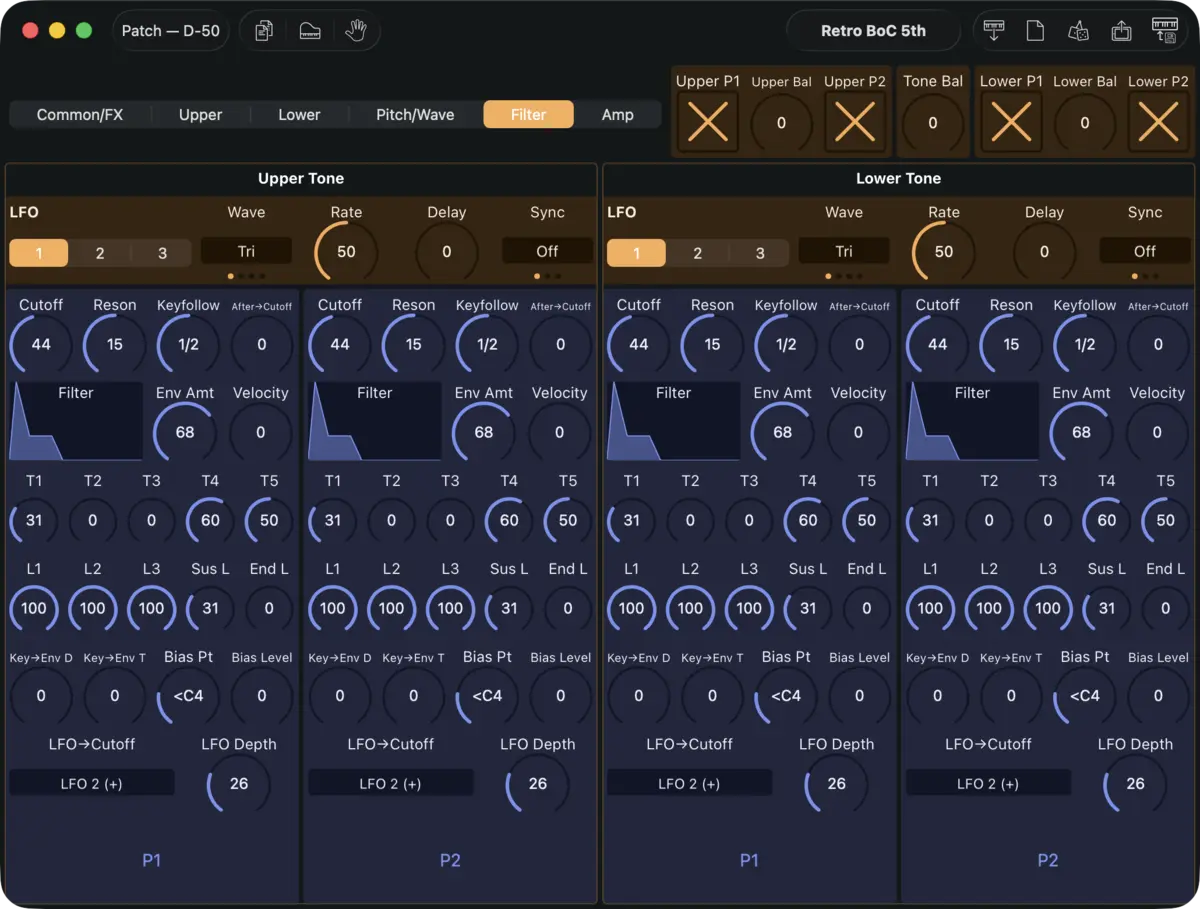Click the dice randomize icon
The width and height of the screenshot is (1200, 909).
(1078, 31)
